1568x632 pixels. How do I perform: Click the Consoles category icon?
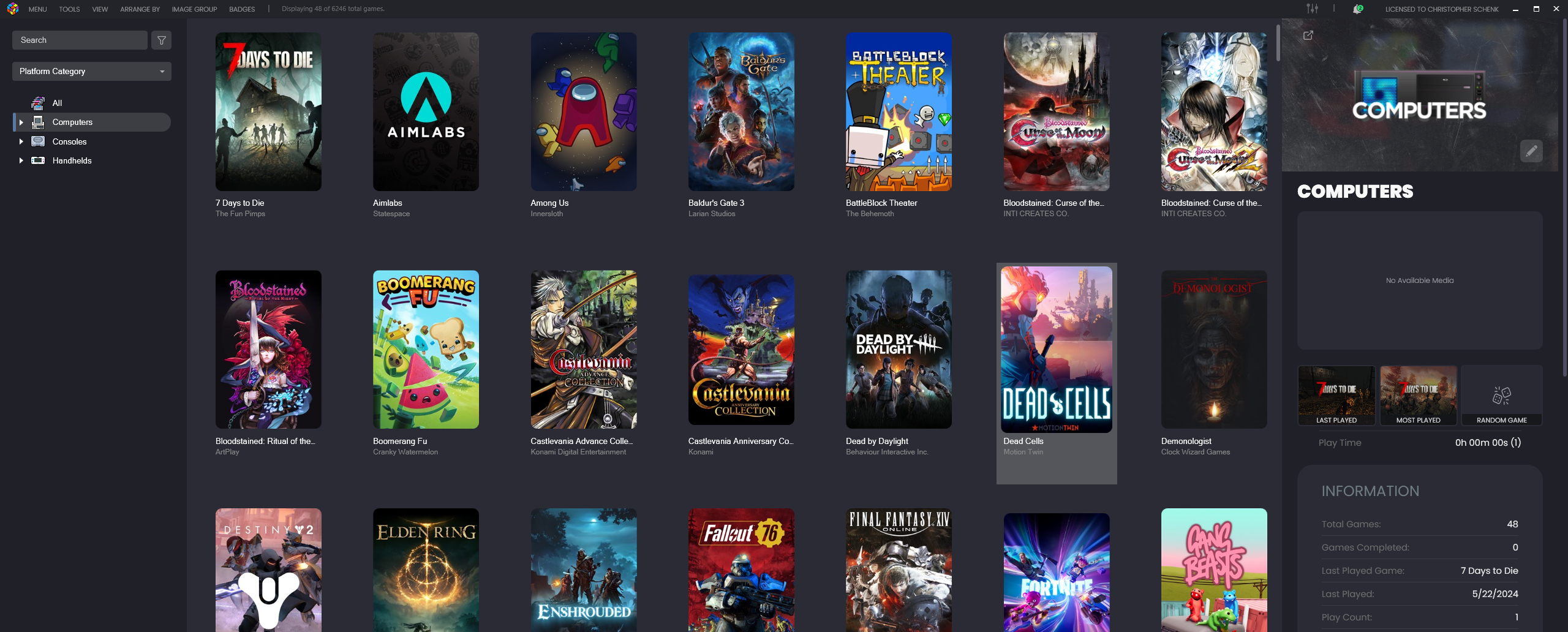pyautogui.click(x=38, y=141)
